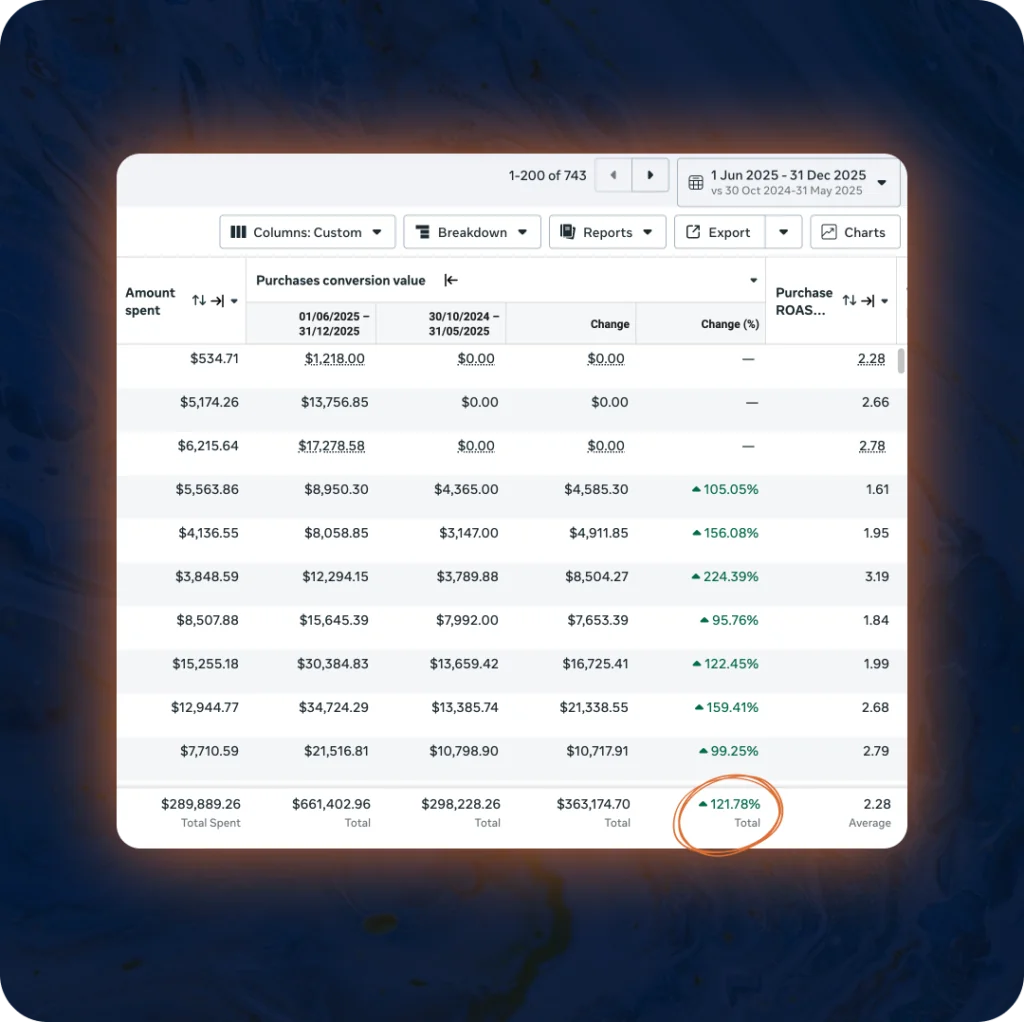Click the vertical scrollbar of the table

901,361
